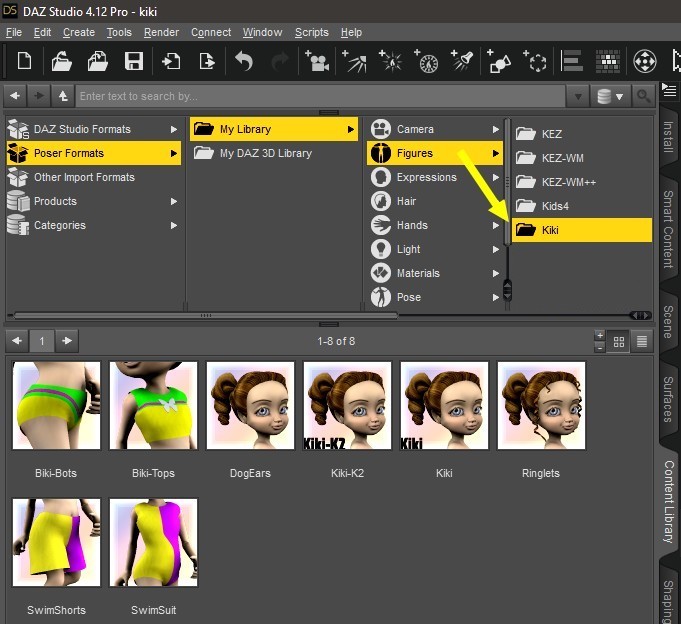
Task: Create a new primitive shape
Action: pos(499,61)
